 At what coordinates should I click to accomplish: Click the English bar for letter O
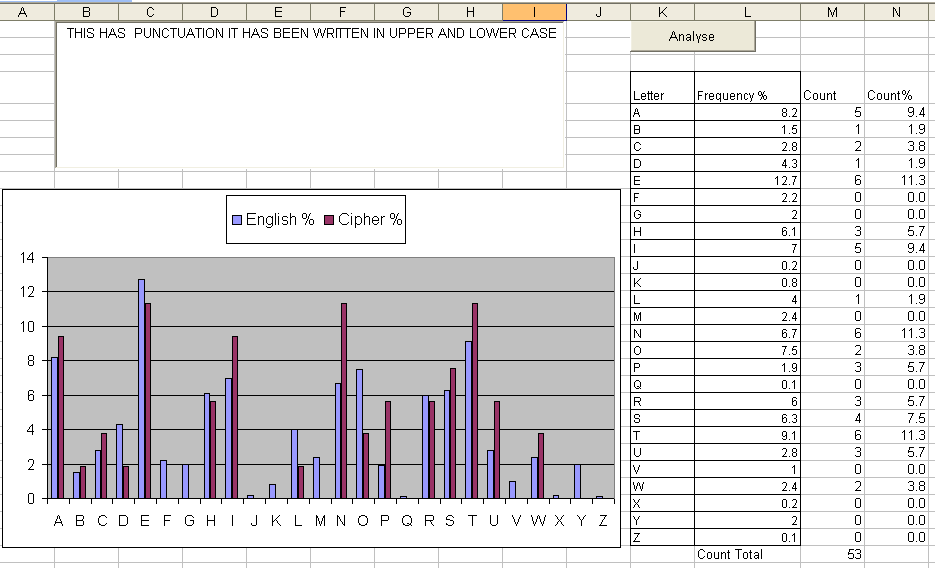point(360,434)
